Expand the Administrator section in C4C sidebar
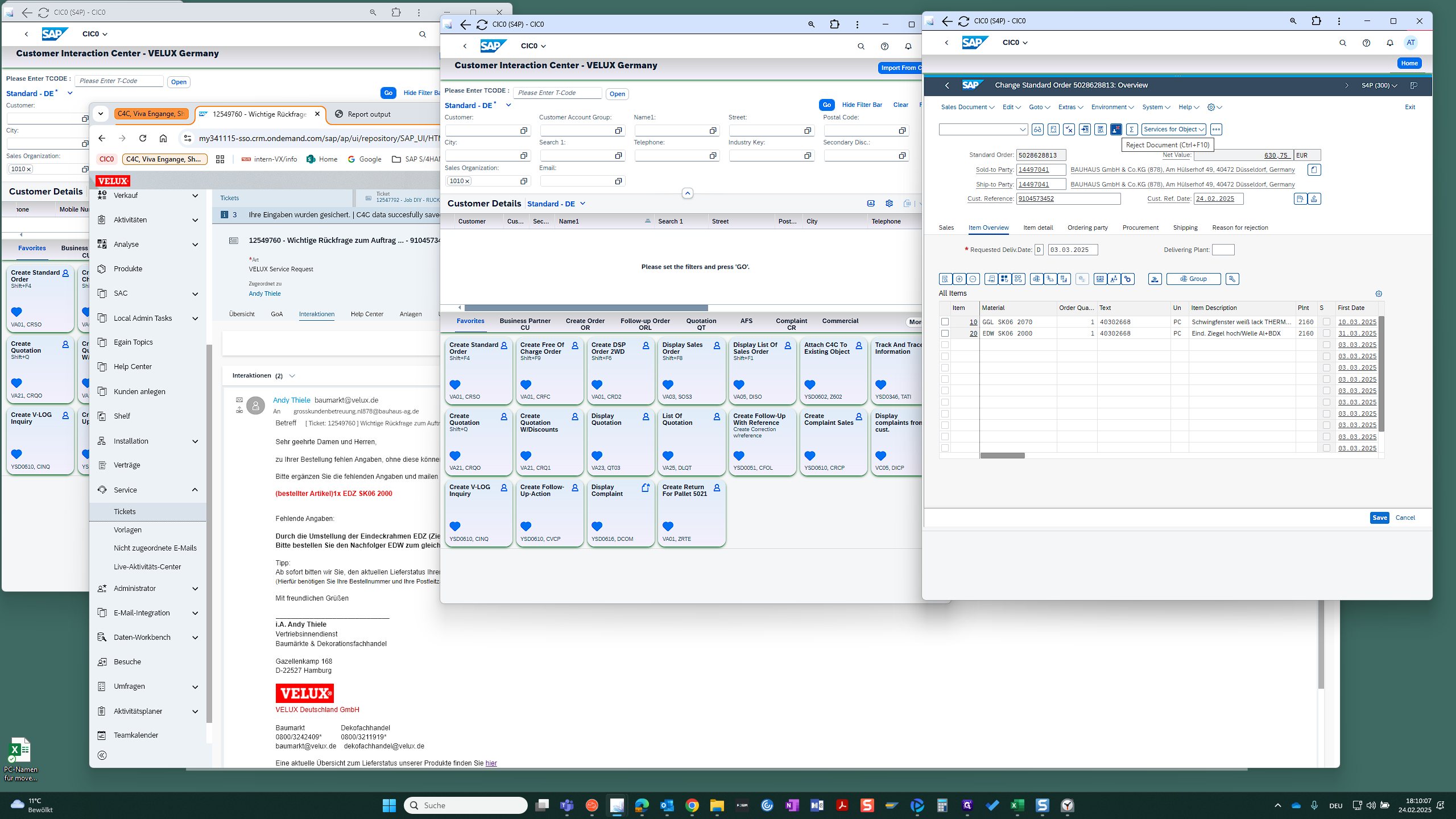The image size is (1456, 819). coord(195,589)
